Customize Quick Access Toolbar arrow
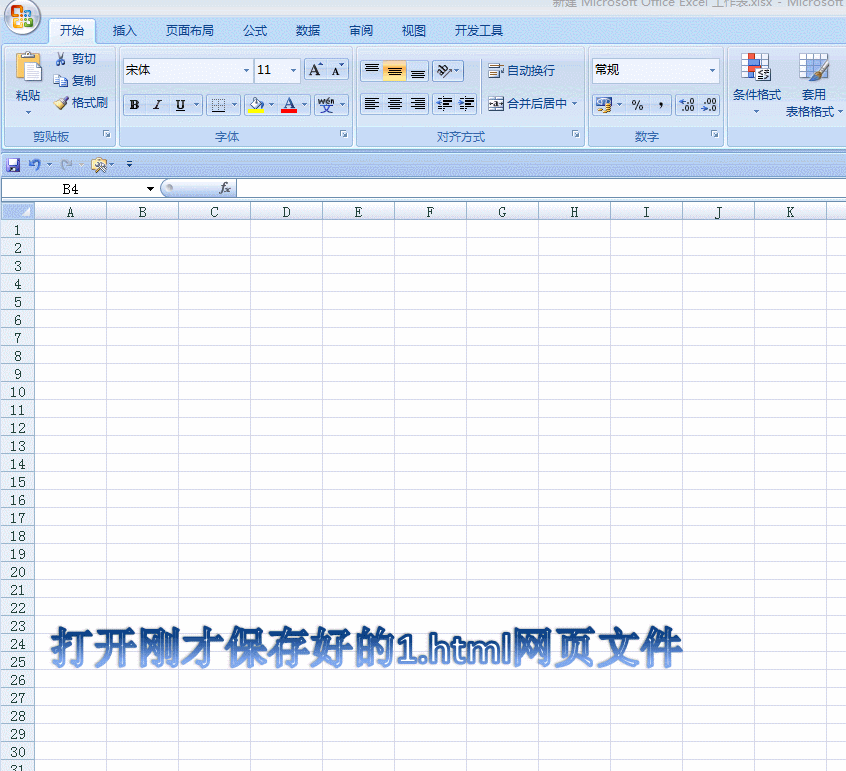 (x=129, y=164)
